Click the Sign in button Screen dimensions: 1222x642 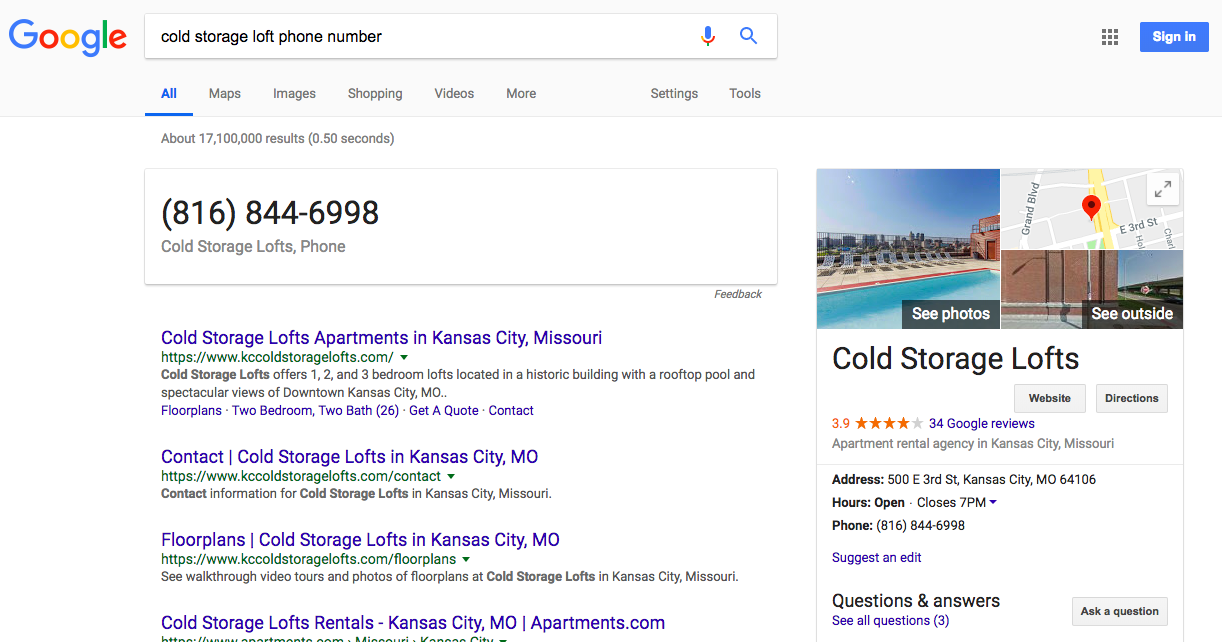coord(1174,37)
